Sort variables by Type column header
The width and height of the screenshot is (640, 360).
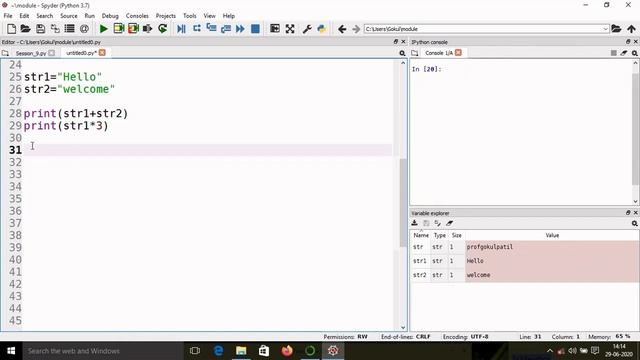(x=440, y=236)
